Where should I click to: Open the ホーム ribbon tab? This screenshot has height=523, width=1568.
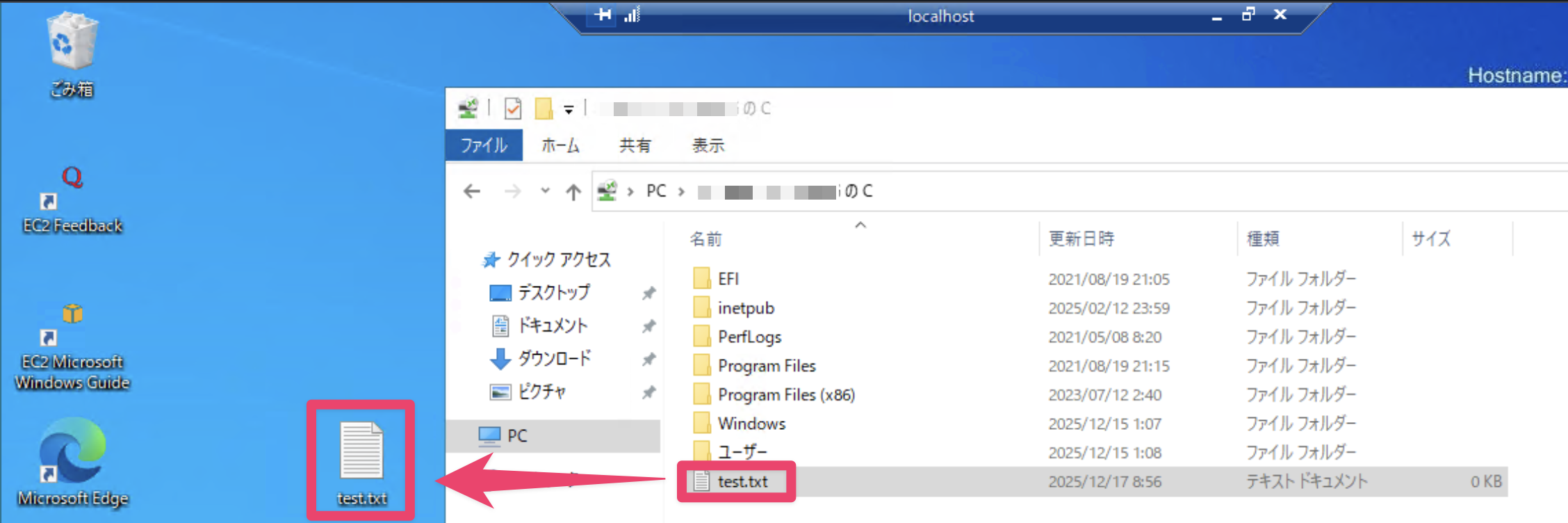[x=560, y=145]
